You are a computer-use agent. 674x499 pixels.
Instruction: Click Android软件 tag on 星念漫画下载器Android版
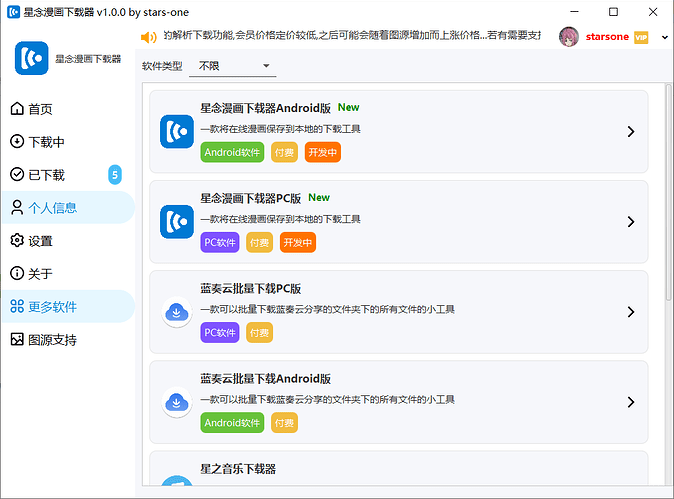232,152
